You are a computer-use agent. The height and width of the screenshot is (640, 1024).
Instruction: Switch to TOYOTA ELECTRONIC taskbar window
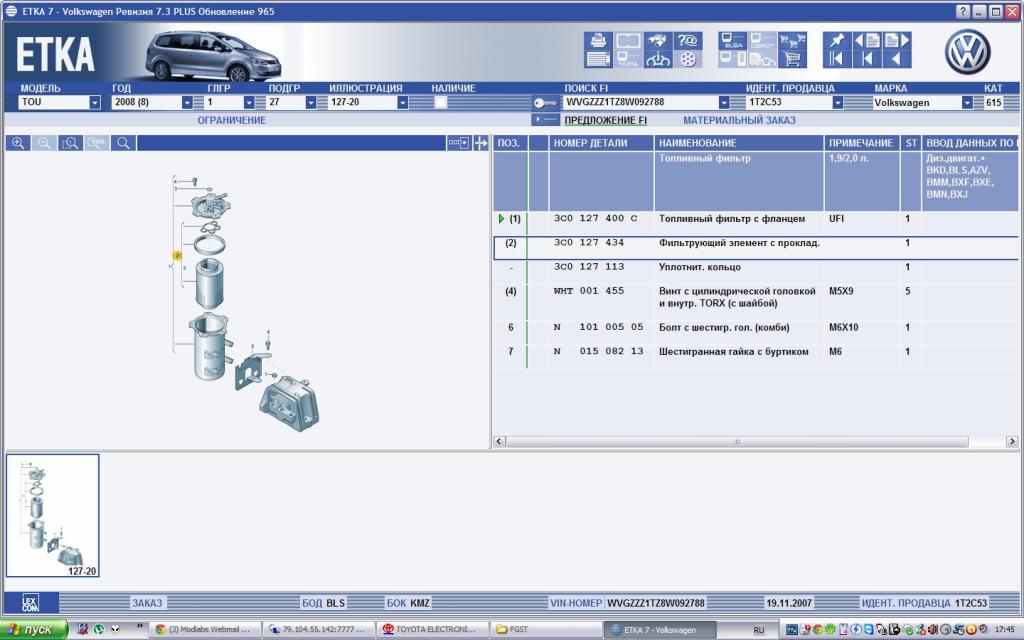click(x=432, y=630)
